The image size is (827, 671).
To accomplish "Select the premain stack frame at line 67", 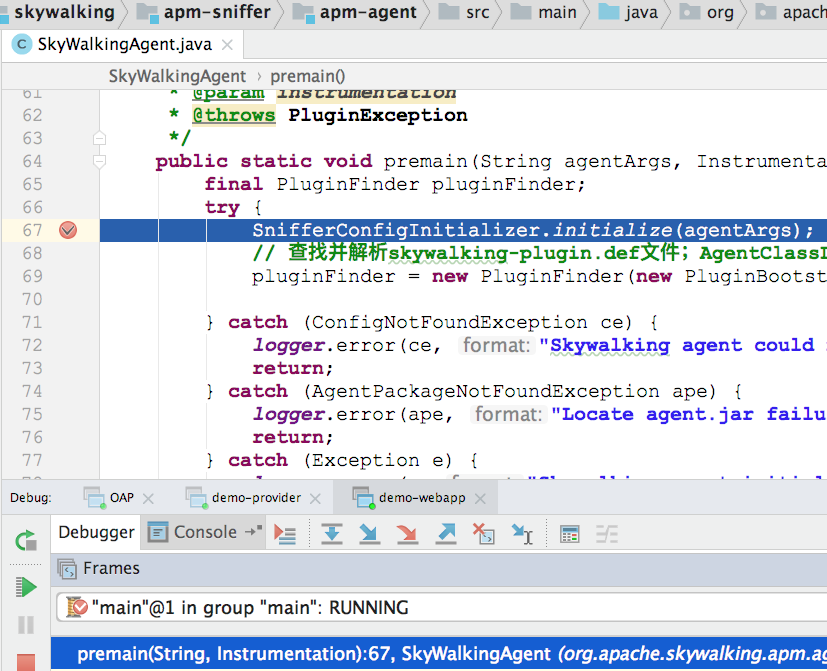I will point(439,654).
